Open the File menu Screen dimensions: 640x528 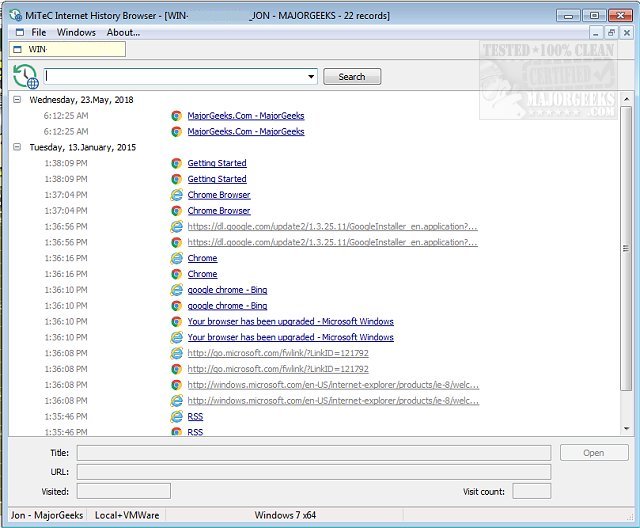click(x=39, y=32)
